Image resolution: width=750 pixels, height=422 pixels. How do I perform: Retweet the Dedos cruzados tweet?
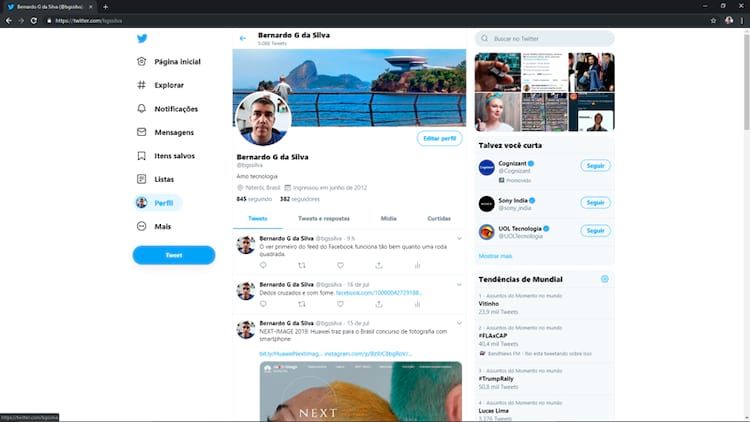pyautogui.click(x=302, y=304)
